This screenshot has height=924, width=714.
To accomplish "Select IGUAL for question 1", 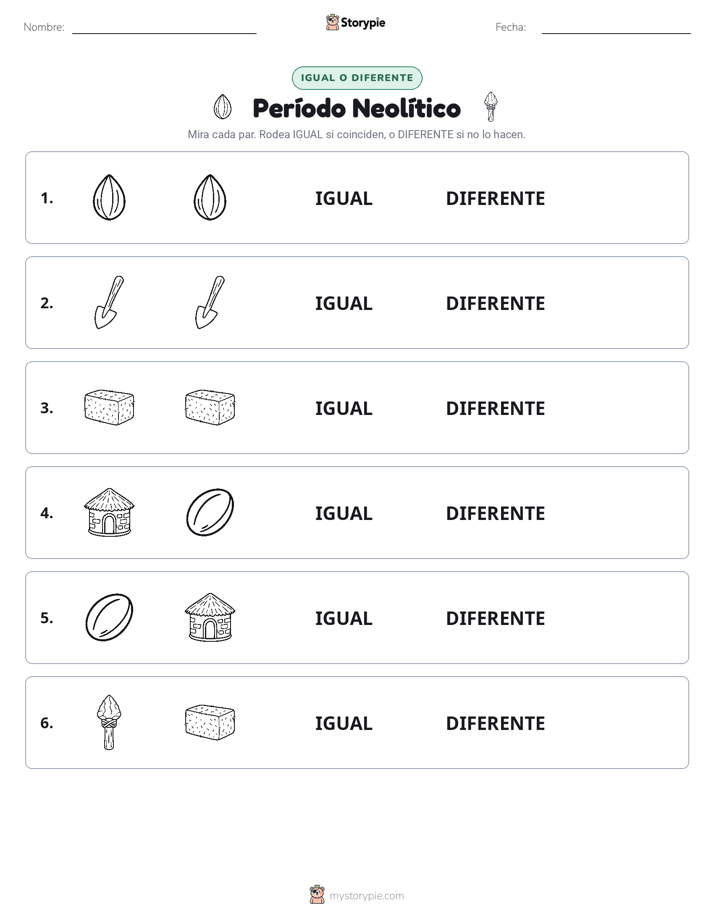I will [x=343, y=199].
